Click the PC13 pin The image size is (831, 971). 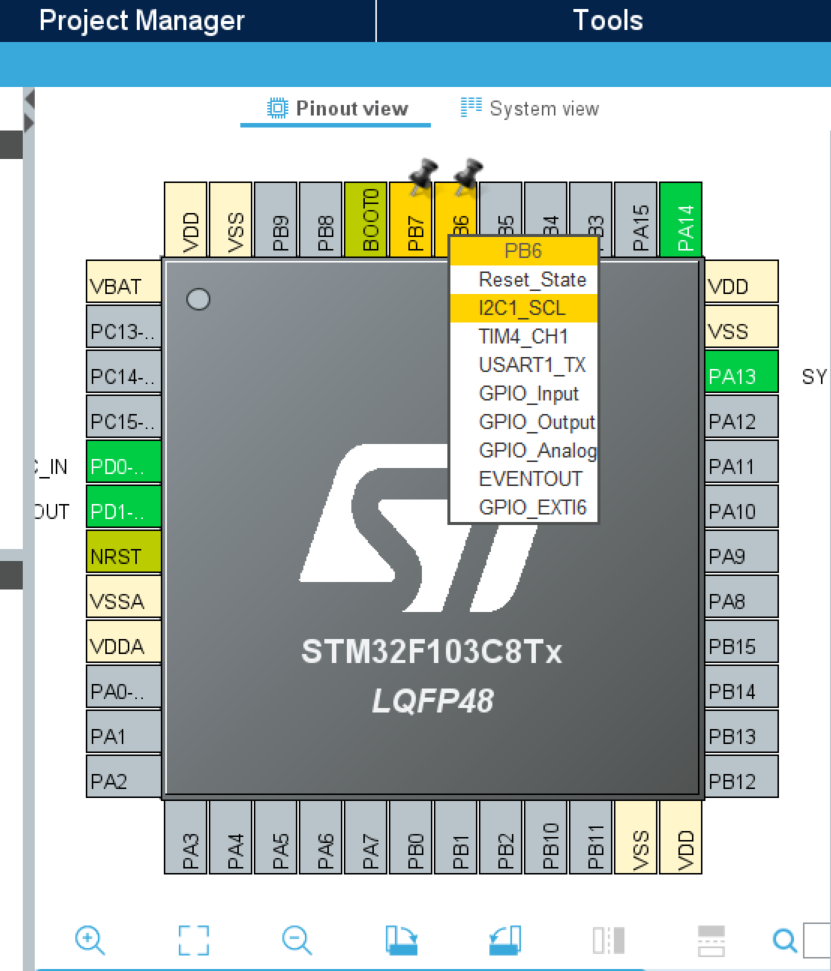(x=124, y=326)
